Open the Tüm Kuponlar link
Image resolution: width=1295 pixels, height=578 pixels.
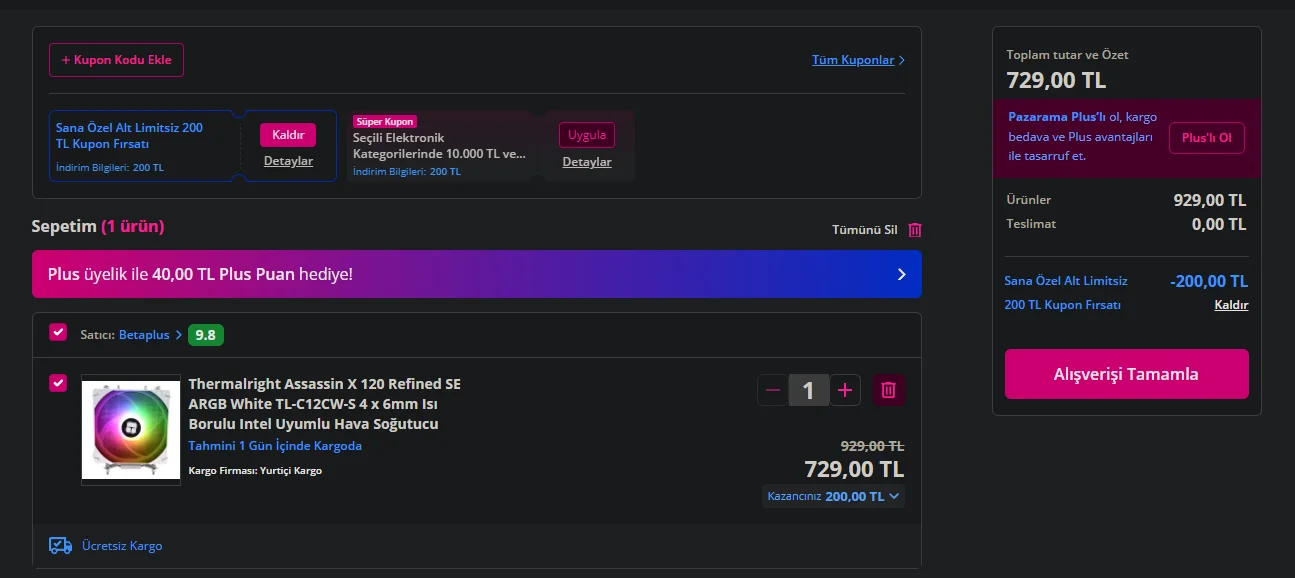tap(853, 60)
